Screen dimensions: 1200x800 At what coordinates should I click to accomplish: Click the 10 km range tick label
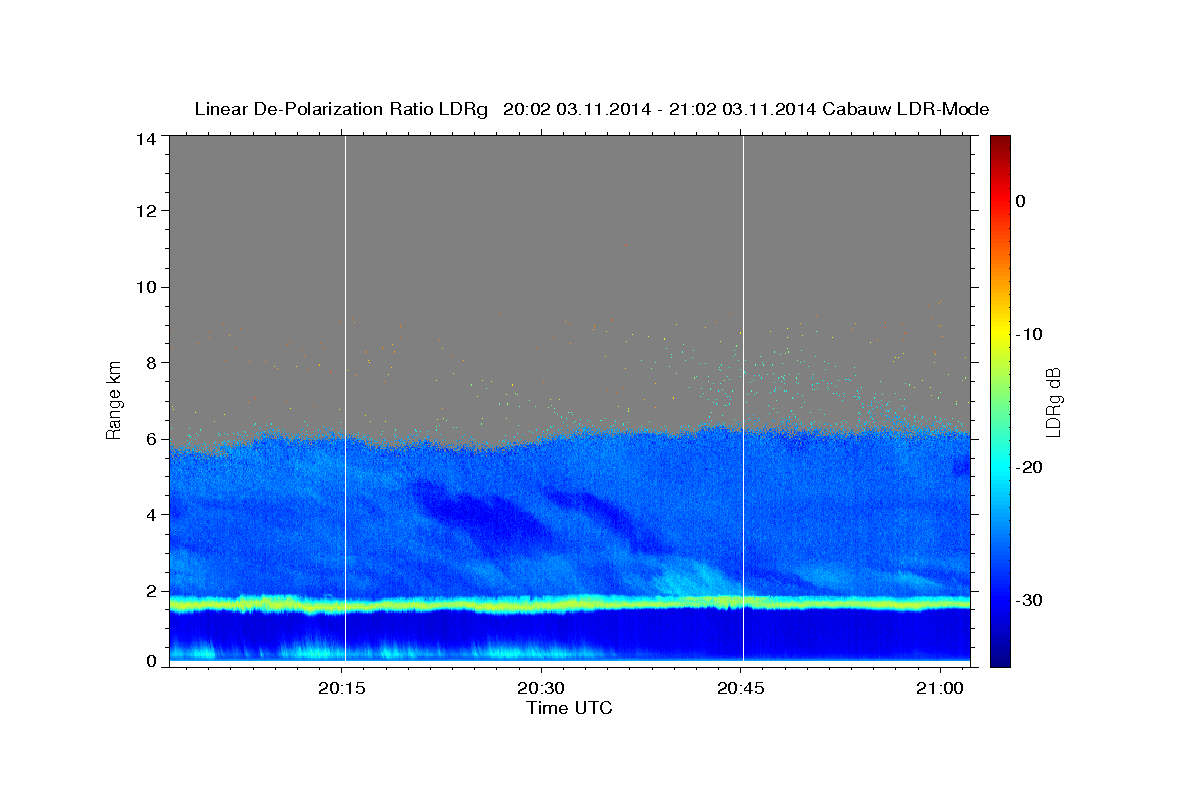(146, 287)
